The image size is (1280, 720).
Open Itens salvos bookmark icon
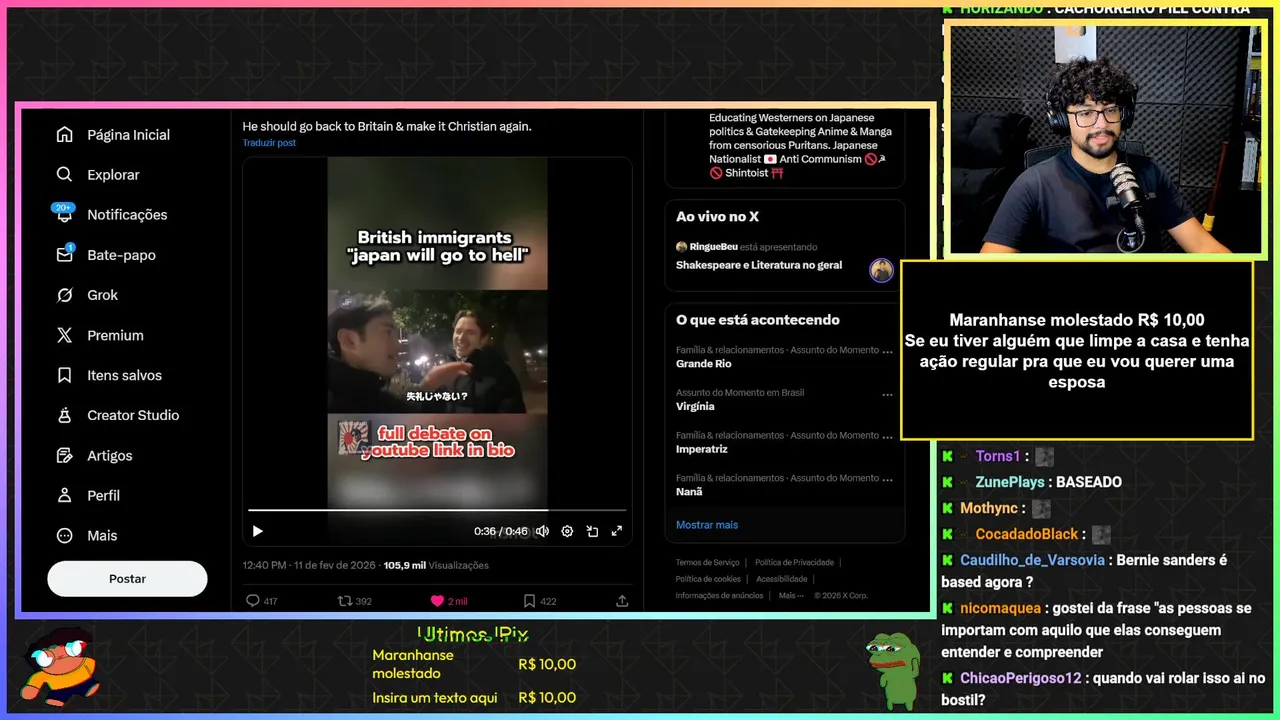point(65,375)
